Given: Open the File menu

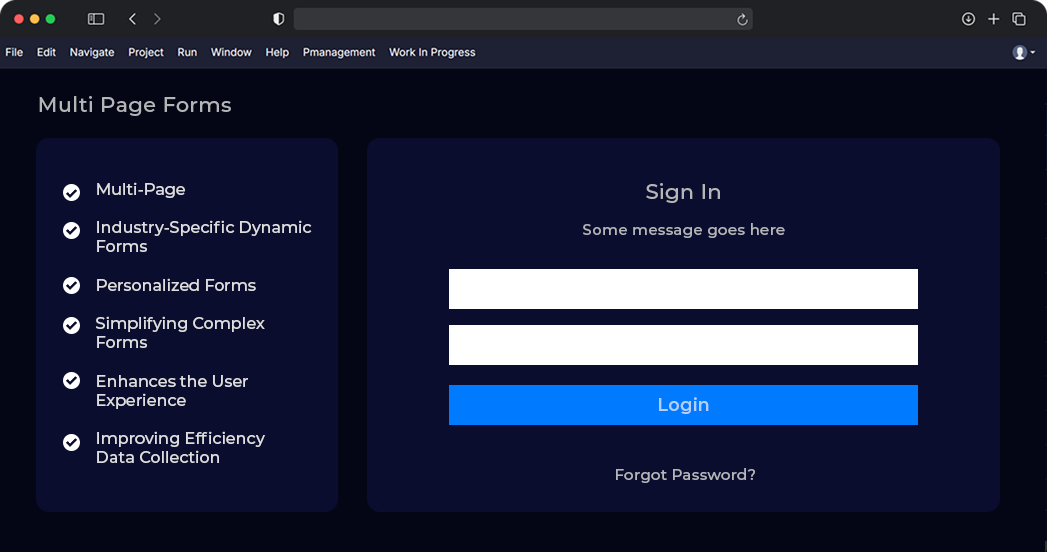Looking at the screenshot, I should point(14,53).
